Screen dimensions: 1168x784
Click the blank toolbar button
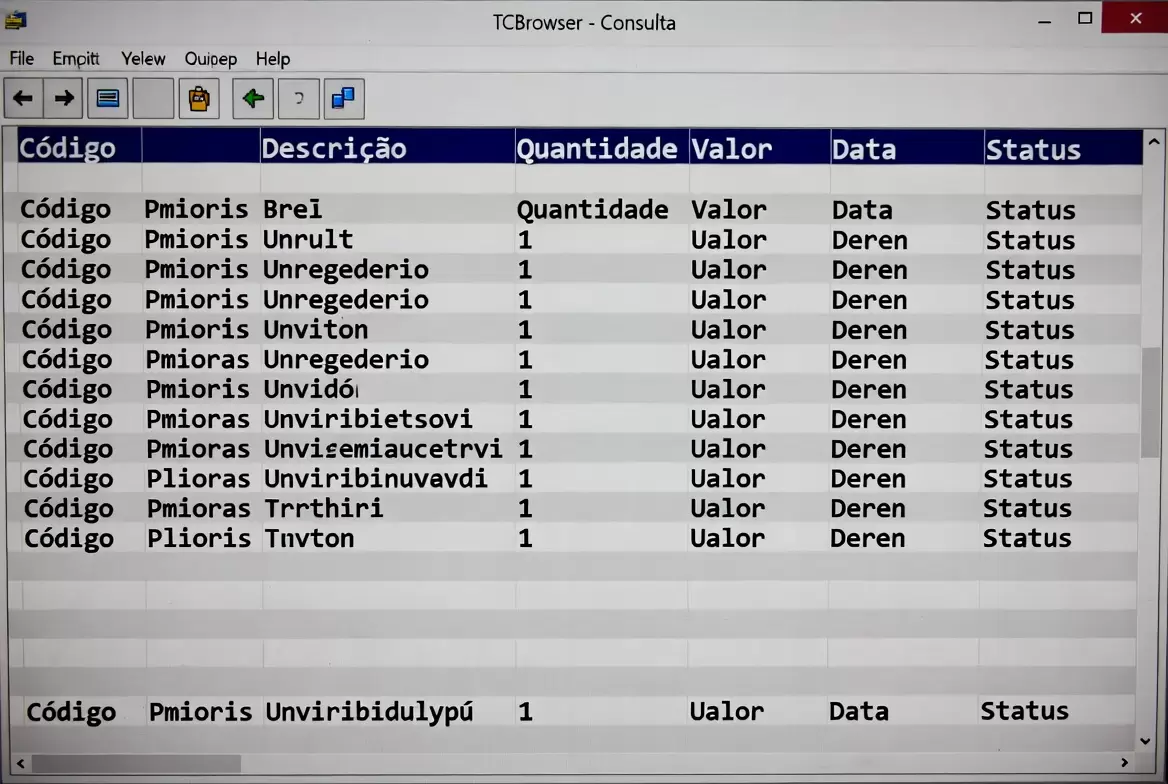(153, 99)
